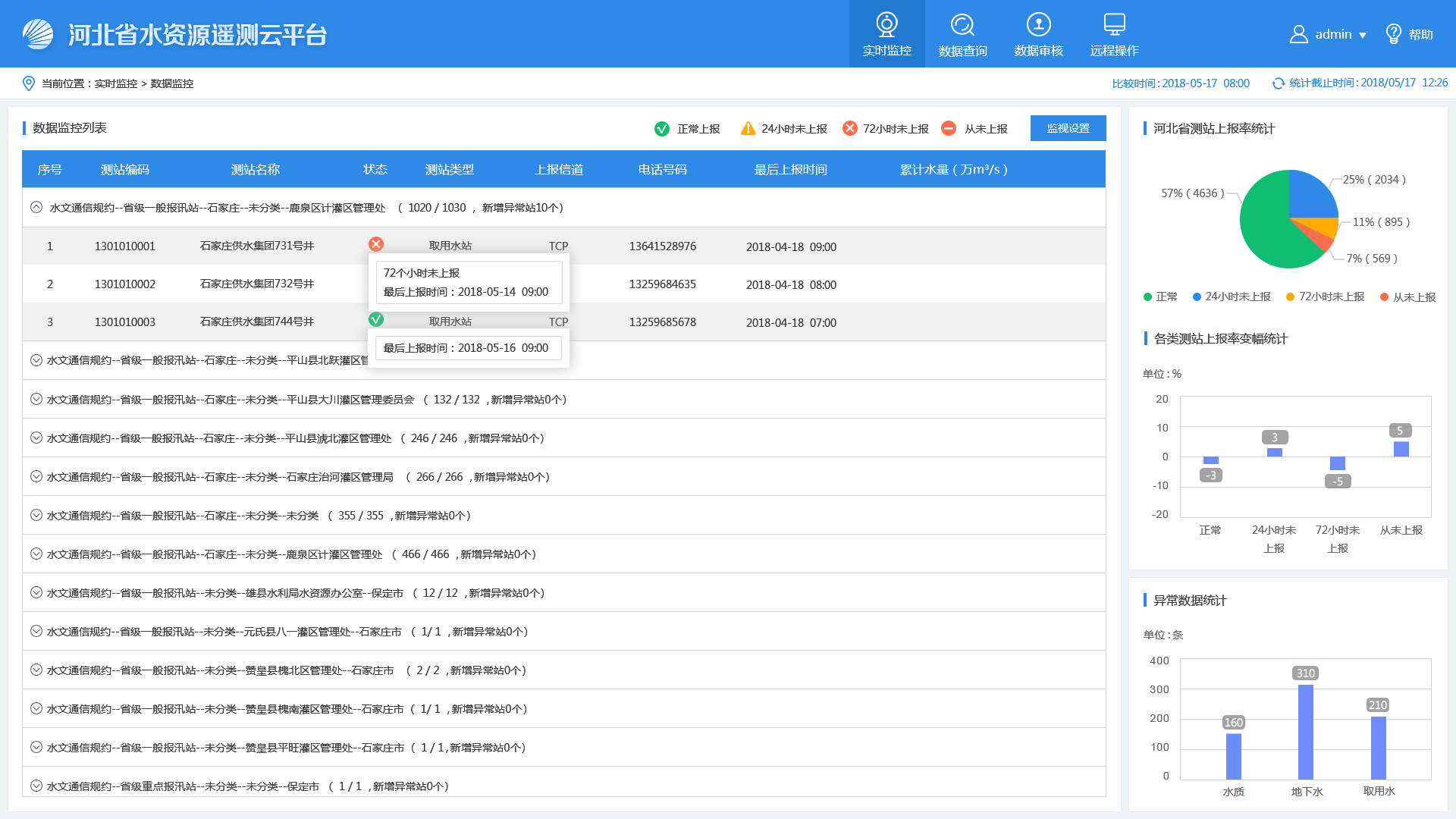Click the 从未上报 minus legend icon

[x=948, y=128]
